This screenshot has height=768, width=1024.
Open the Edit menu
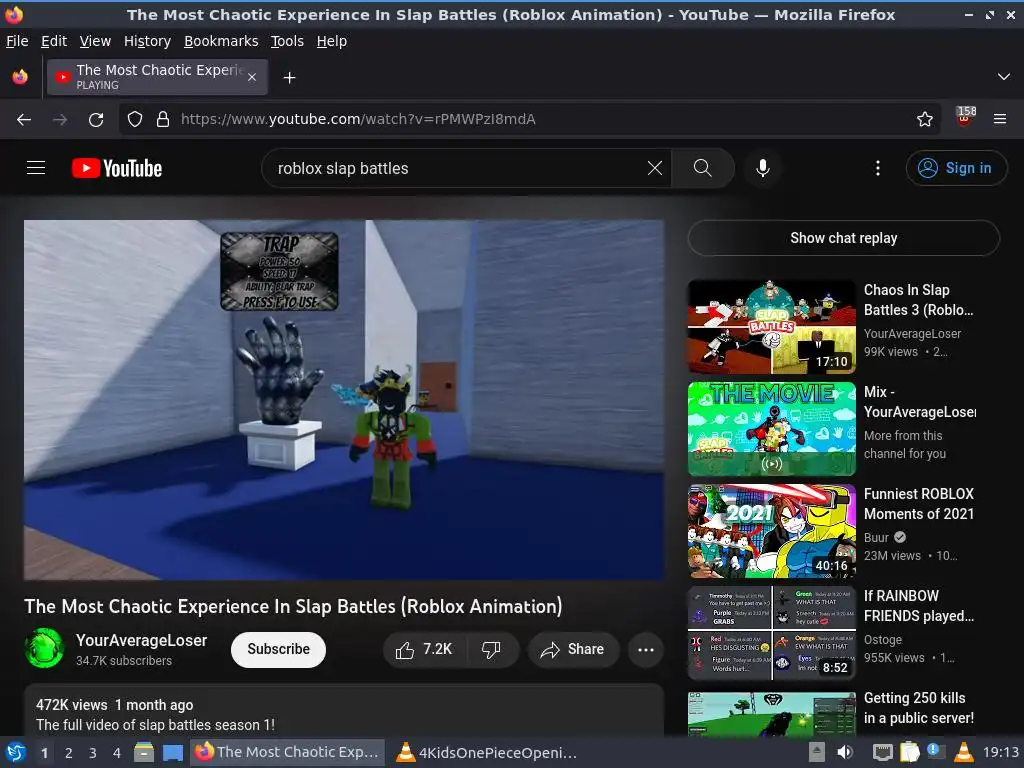tap(54, 41)
